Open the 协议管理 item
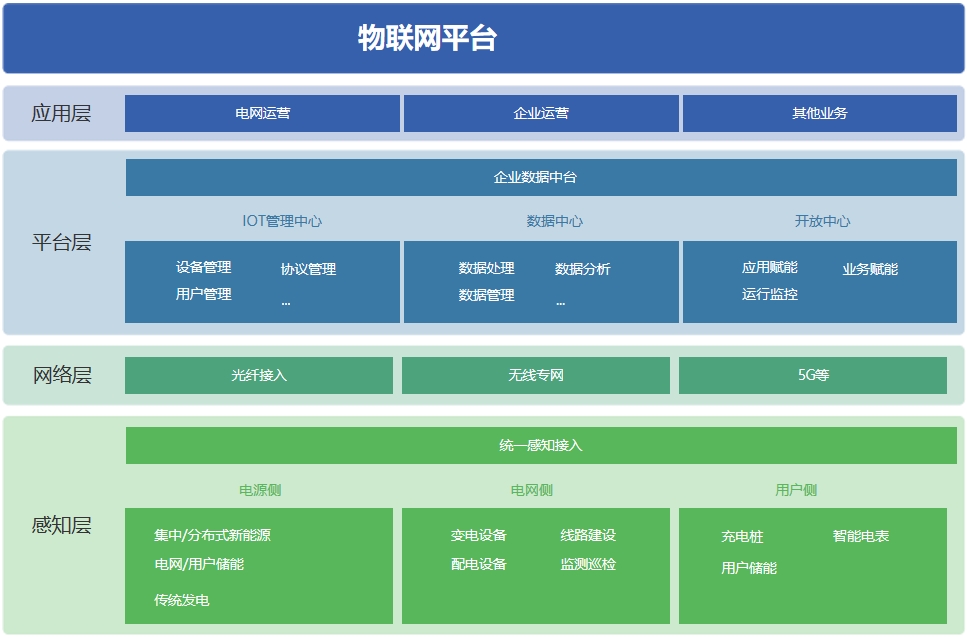 308,269
